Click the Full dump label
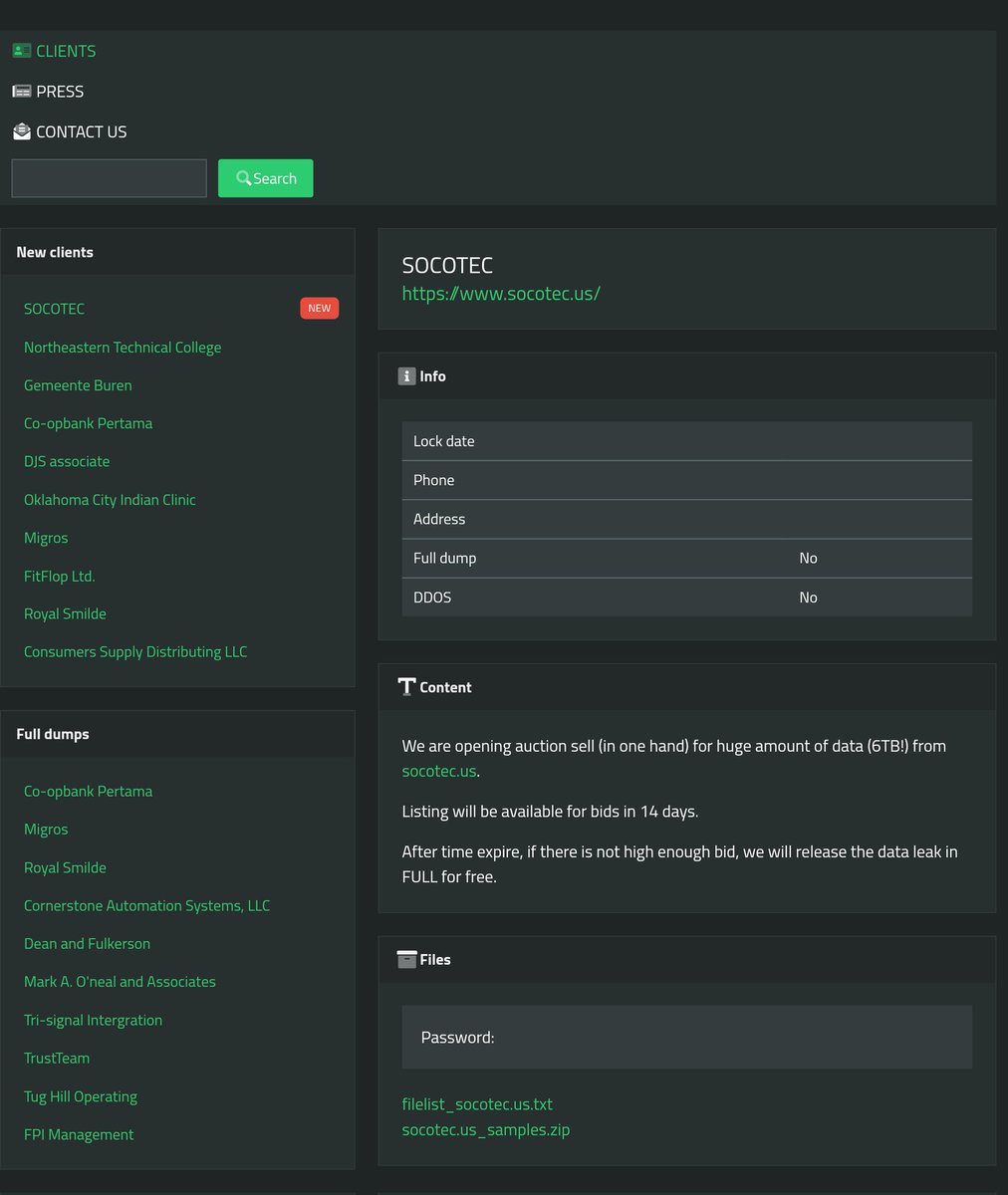 (444, 558)
